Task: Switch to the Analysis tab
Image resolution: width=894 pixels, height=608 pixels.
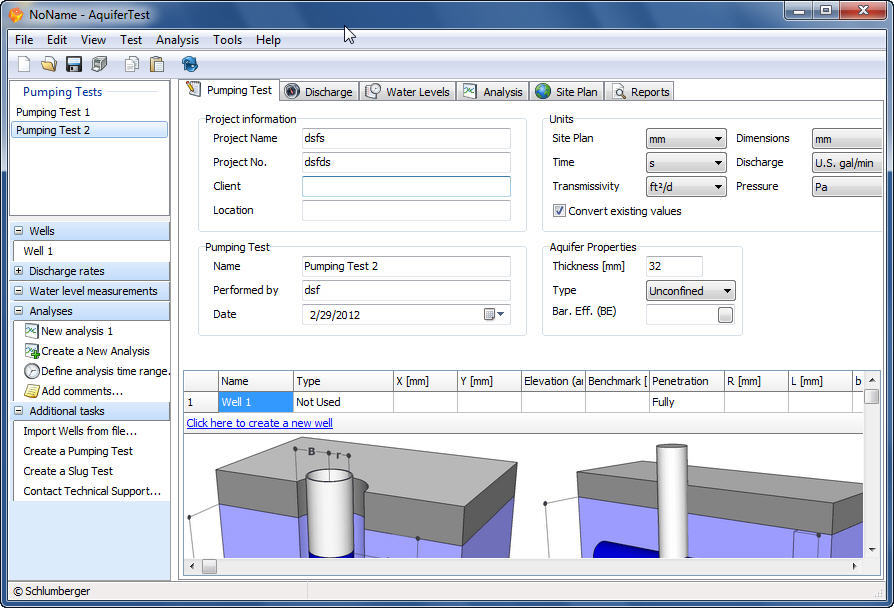Action: coord(494,91)
